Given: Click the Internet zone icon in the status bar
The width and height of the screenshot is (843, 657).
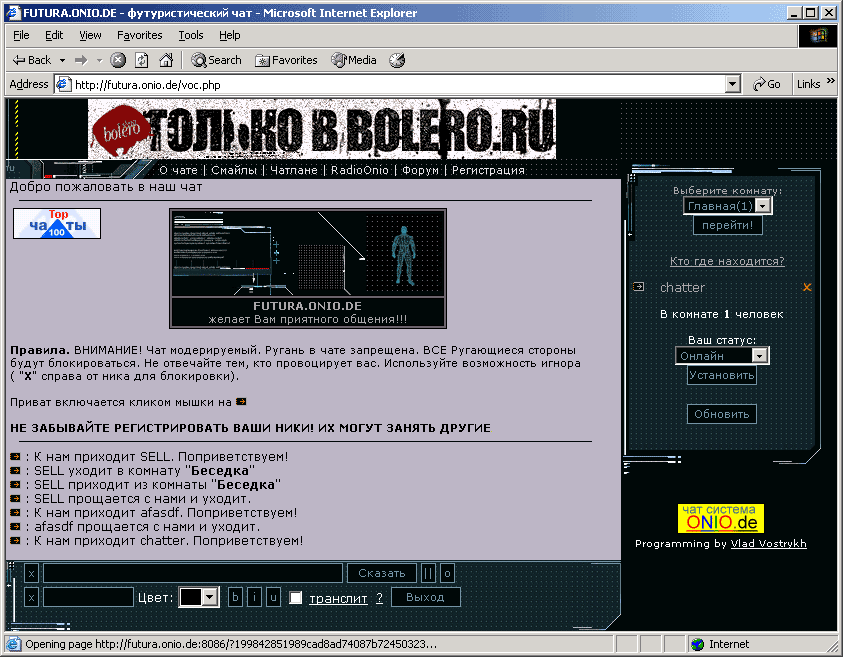Looking at the screenshot, I should 697,644.
